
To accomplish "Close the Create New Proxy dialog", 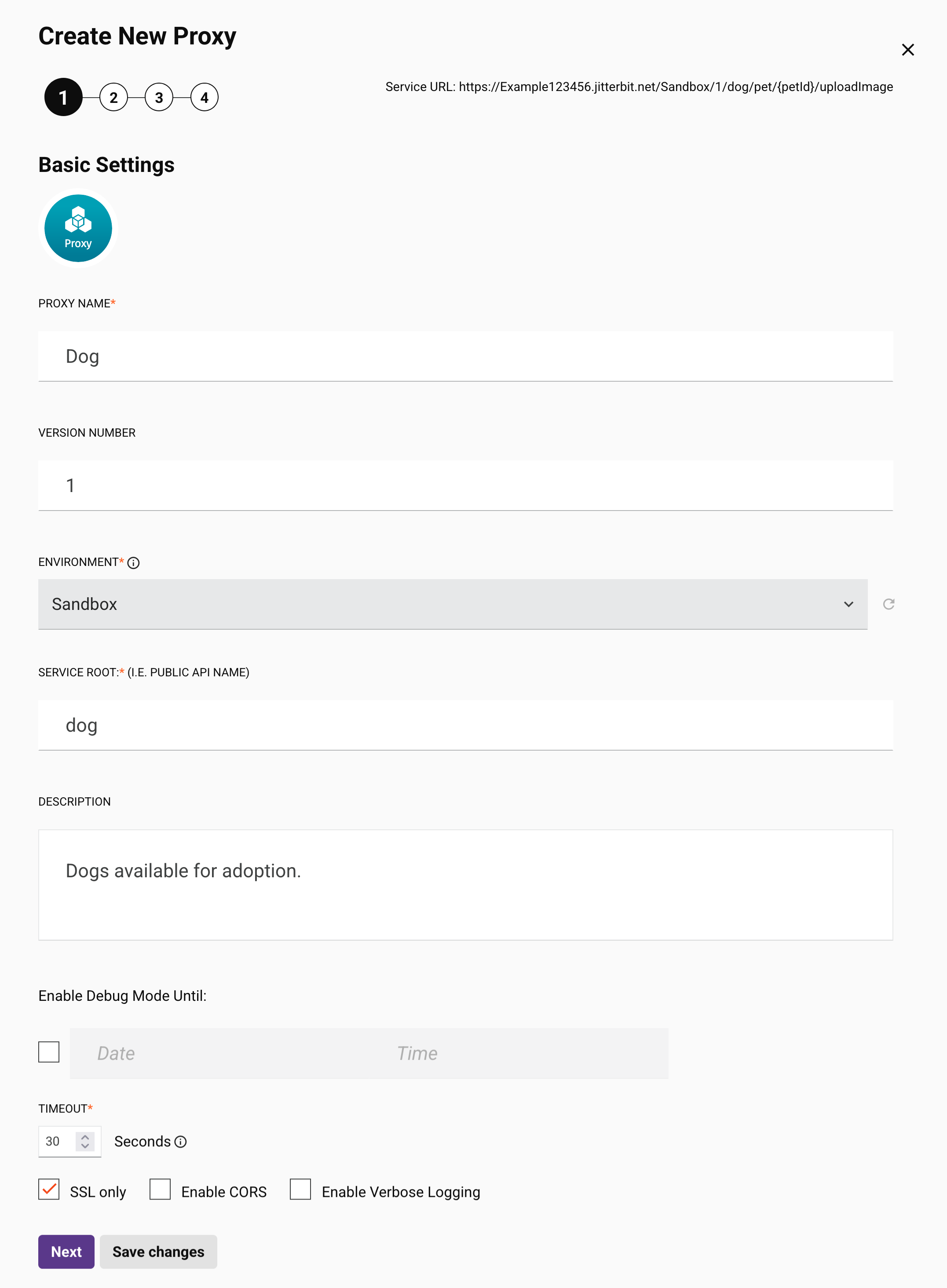I will coord(908,50).
